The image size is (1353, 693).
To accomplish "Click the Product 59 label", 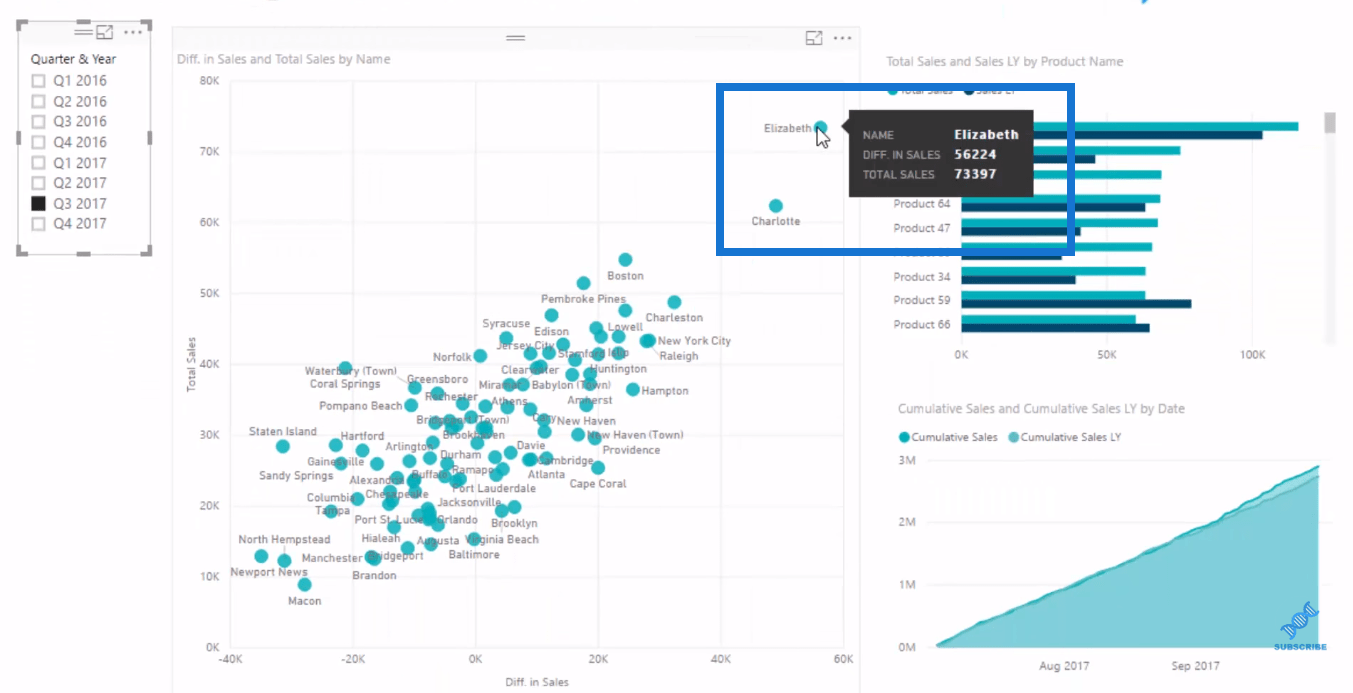I will pos(921,300).
